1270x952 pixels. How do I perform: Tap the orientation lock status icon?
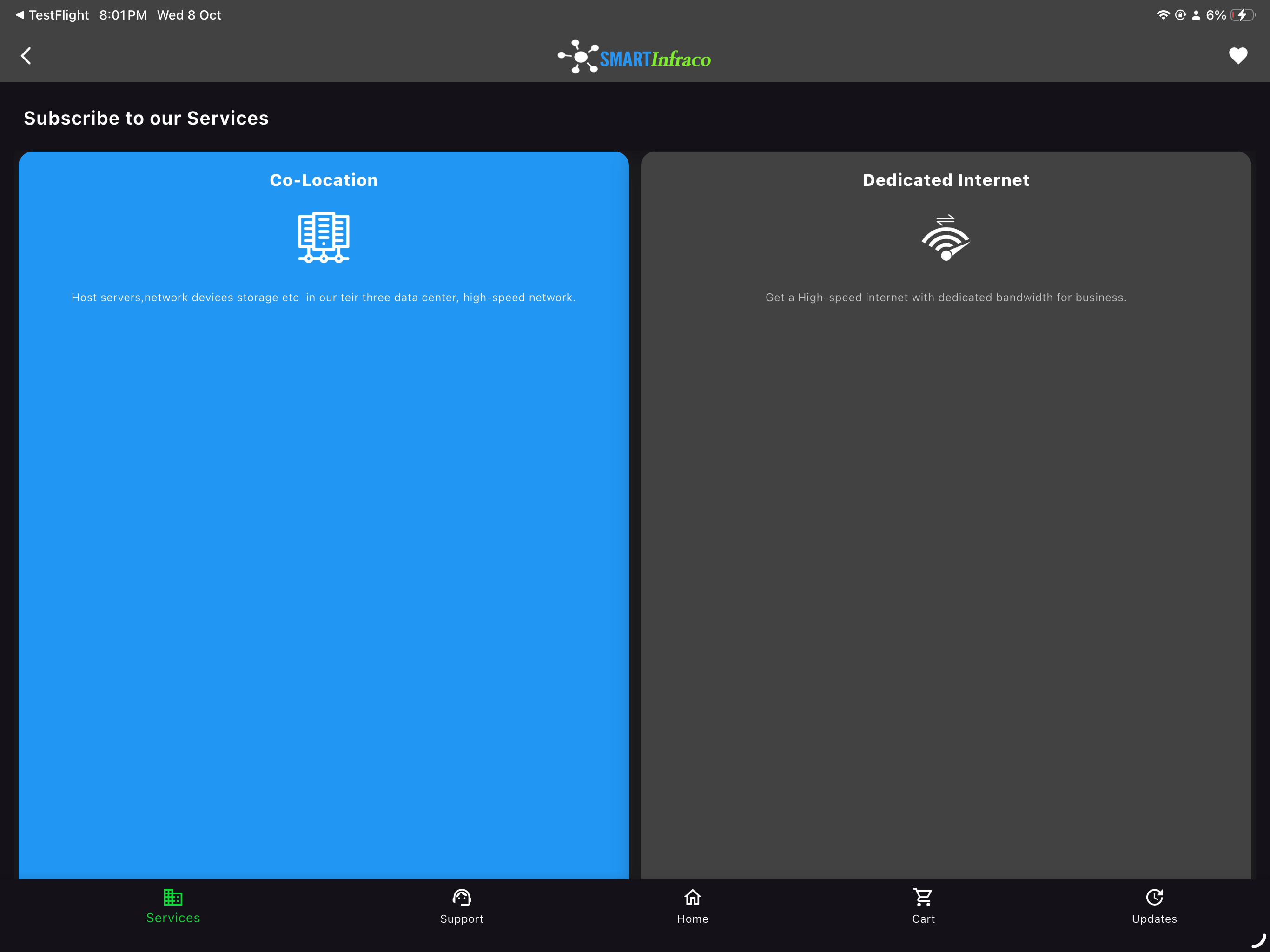coord(1180,15)
